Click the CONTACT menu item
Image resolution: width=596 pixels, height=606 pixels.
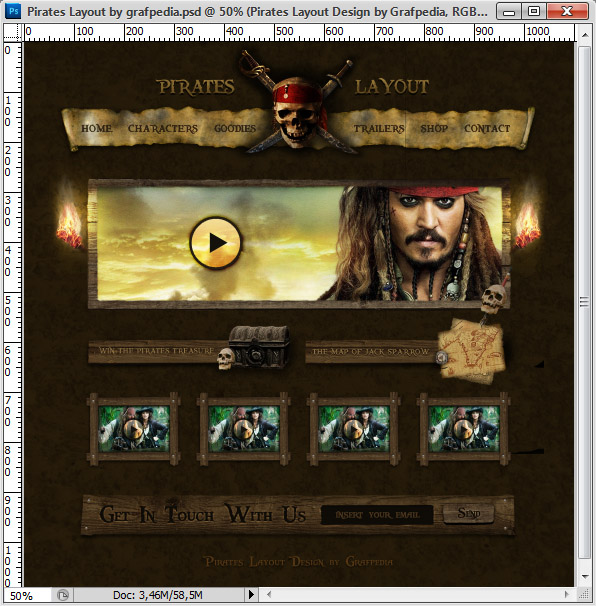coord(487,128)
